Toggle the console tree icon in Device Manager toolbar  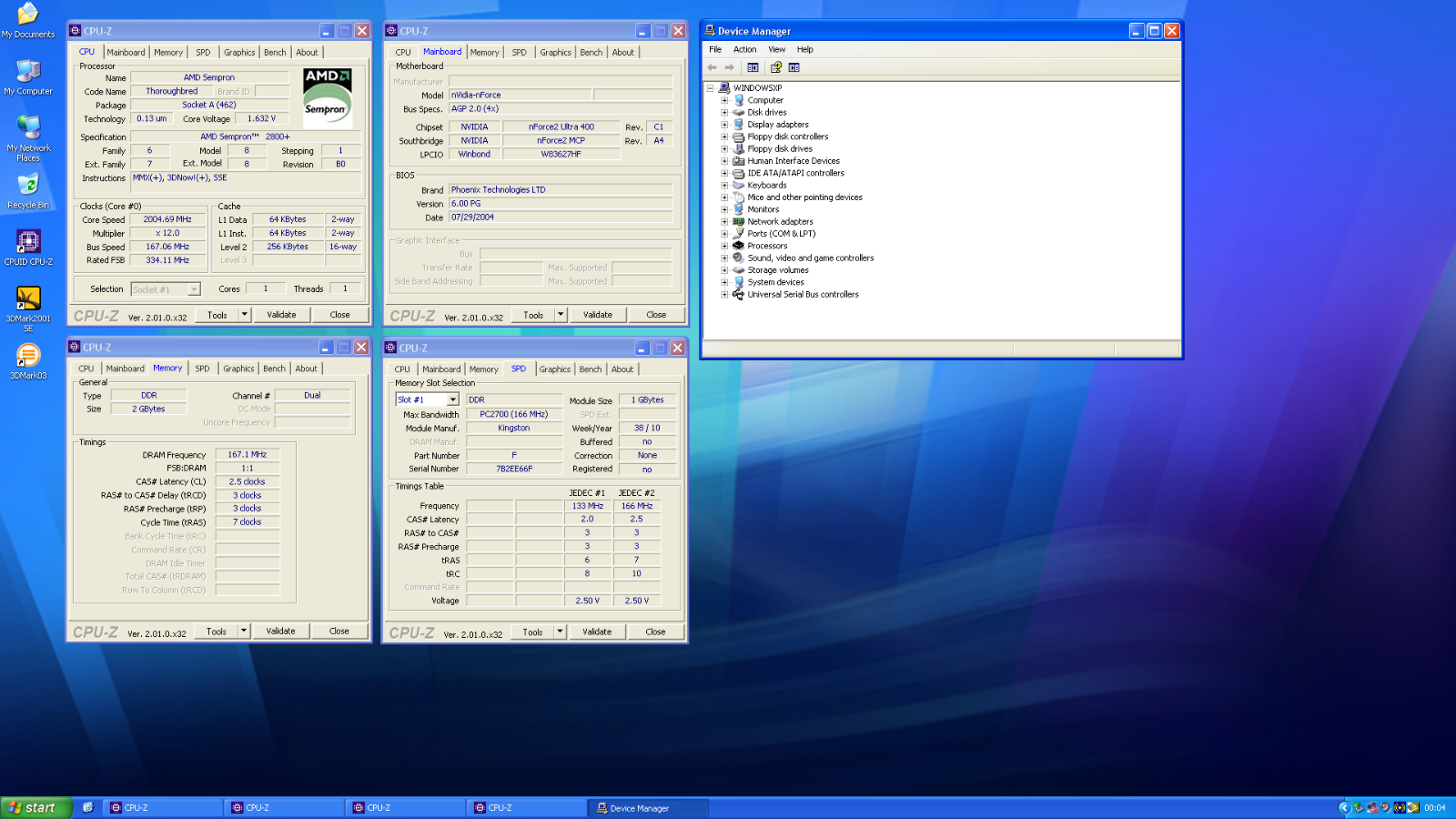pos(753,67)
